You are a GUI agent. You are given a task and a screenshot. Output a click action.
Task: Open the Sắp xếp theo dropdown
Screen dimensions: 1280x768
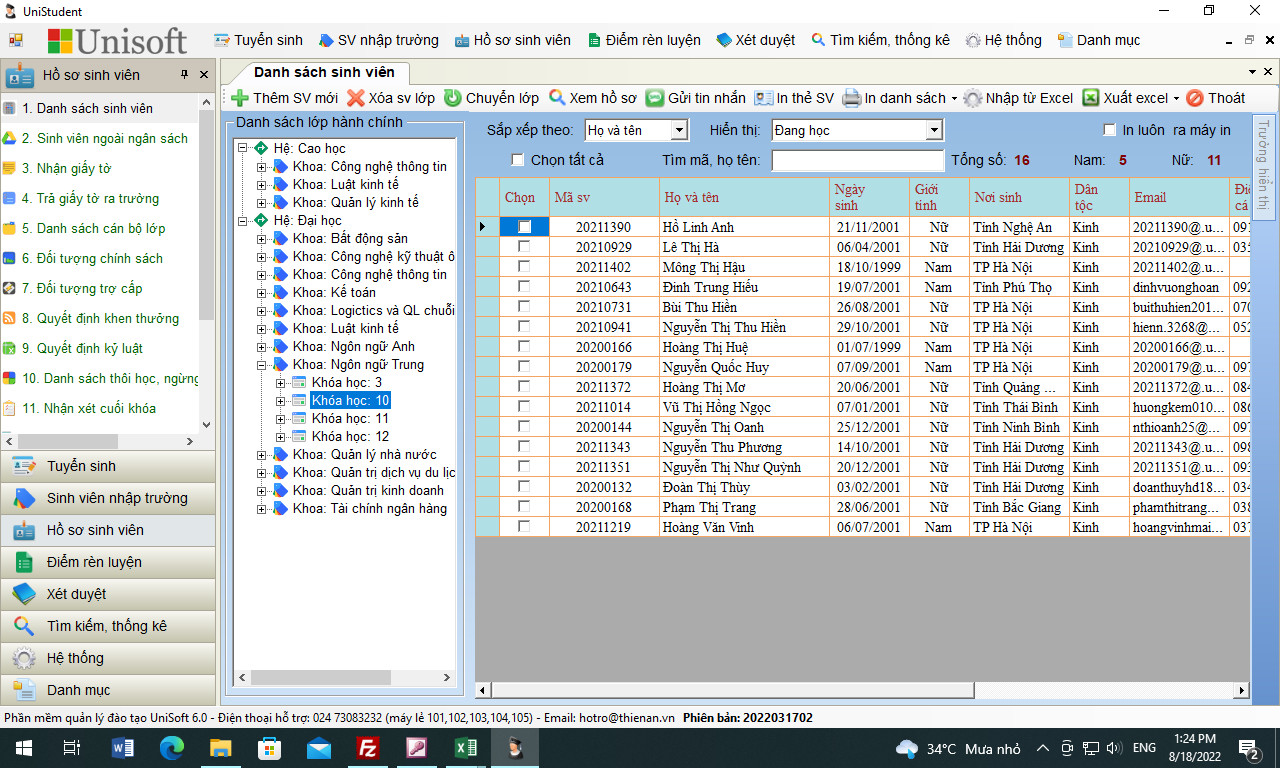click(x=679, y=130)
